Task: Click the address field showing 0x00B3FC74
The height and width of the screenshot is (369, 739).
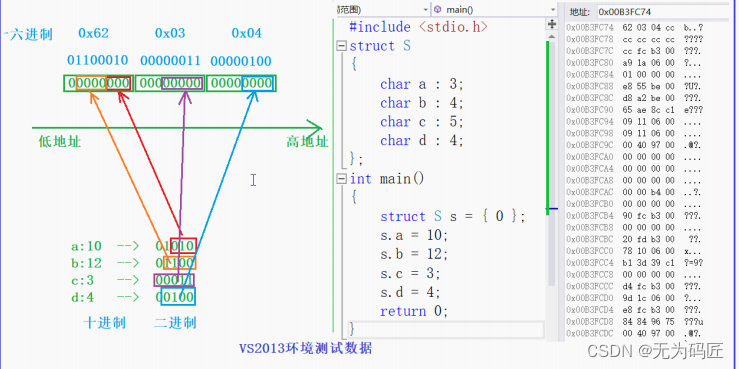Action: click(x=662, y=12)
